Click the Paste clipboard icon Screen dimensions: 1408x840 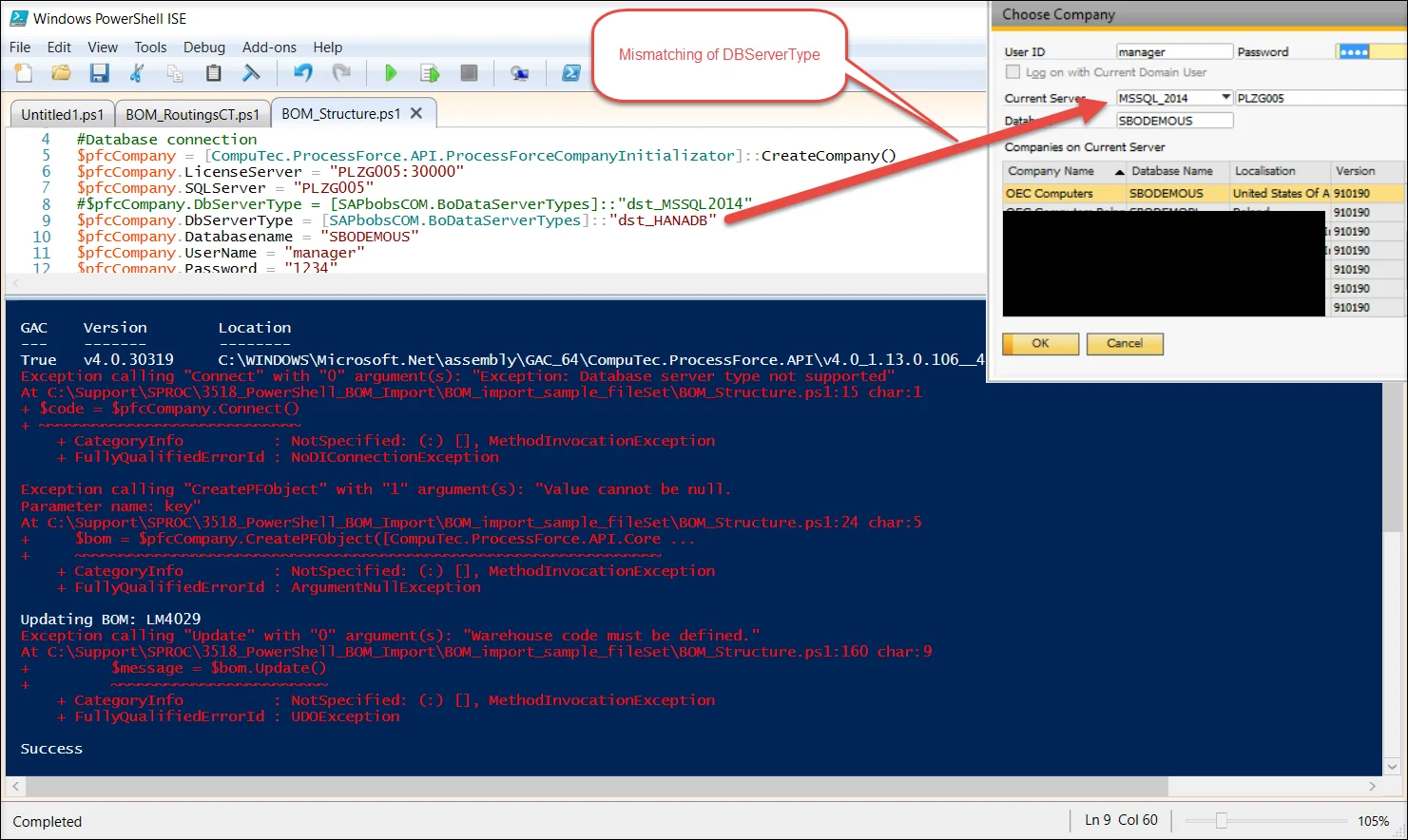[213, 73]
